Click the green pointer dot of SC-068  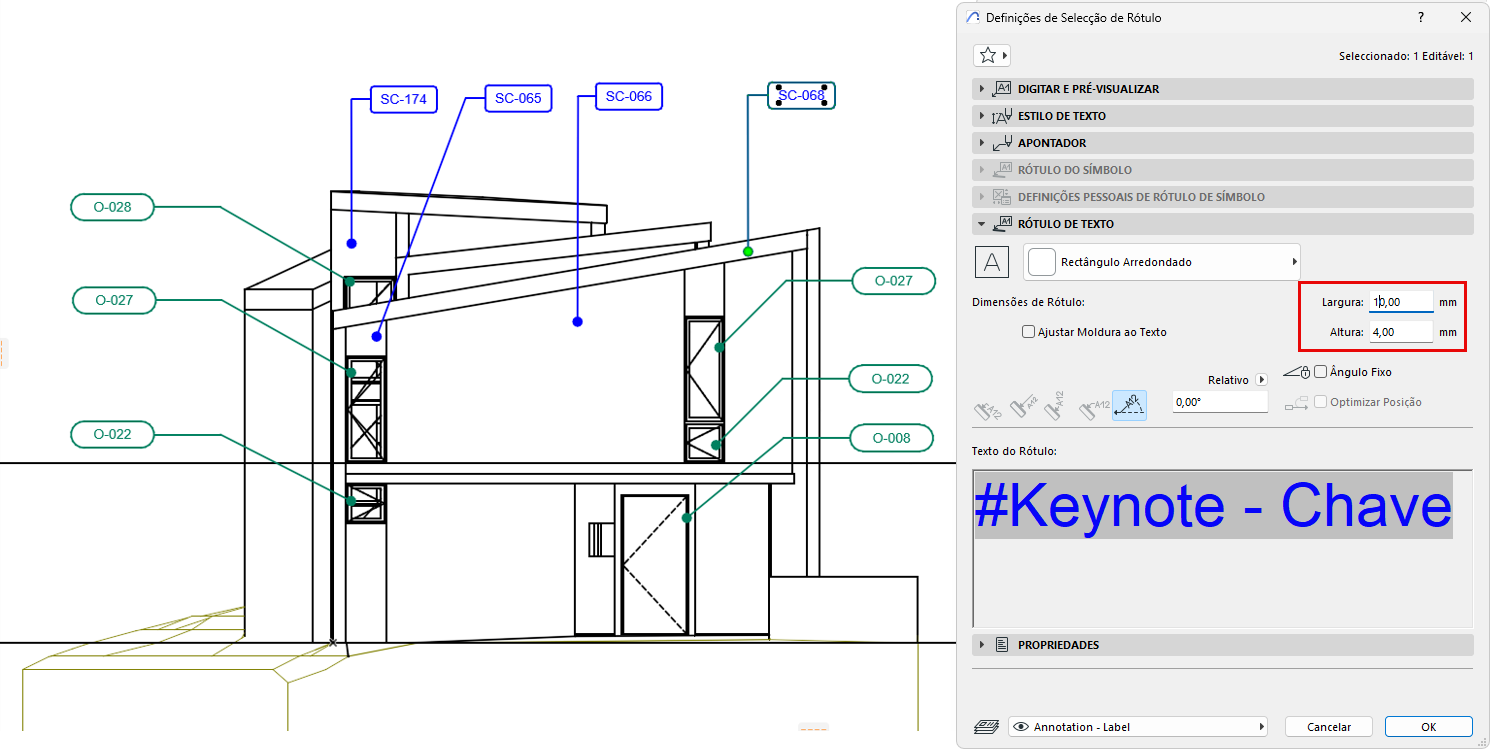coord(748,251)
